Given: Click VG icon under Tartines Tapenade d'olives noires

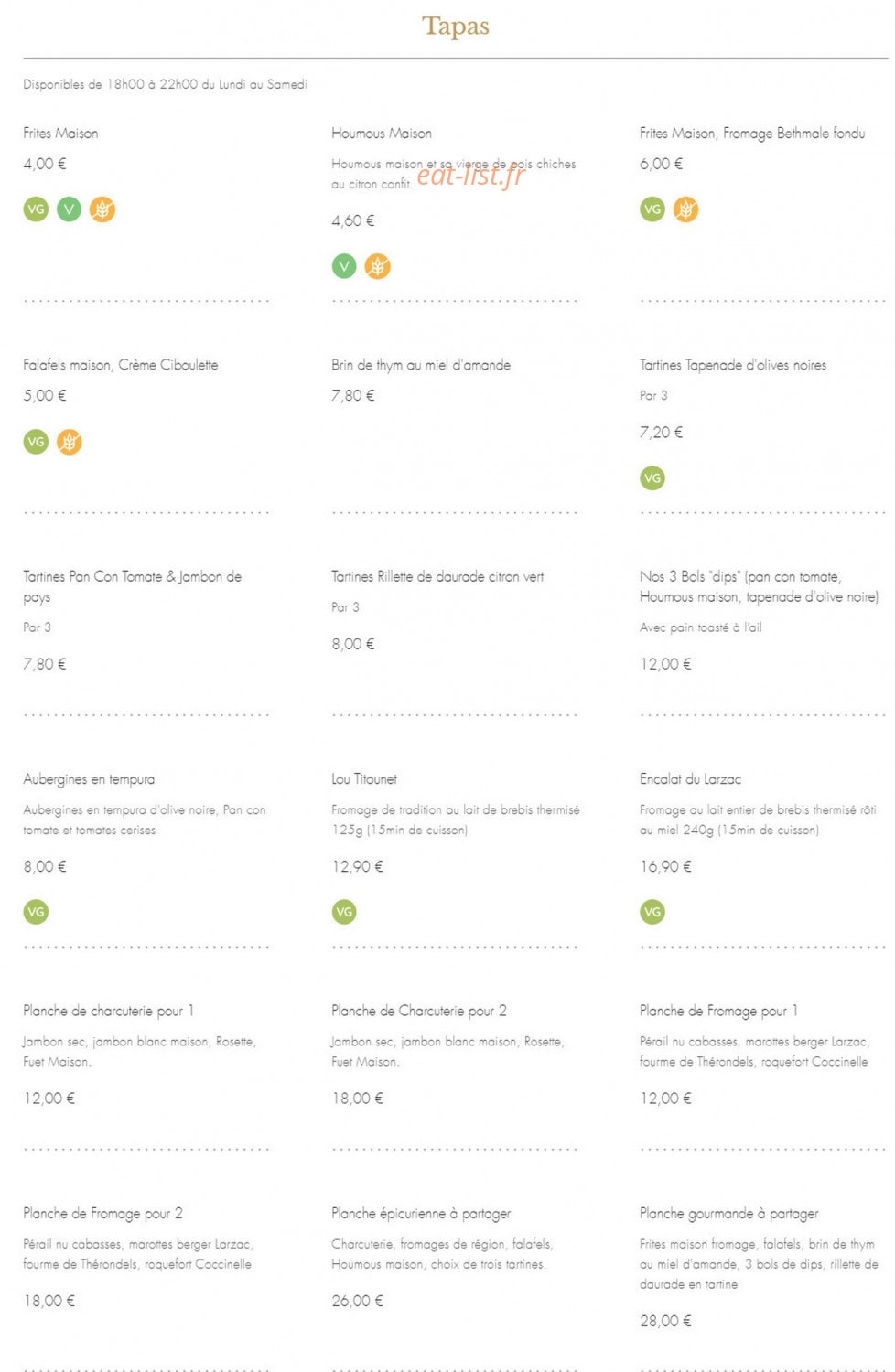Looking at the screenshot, I should click(652, 477).
